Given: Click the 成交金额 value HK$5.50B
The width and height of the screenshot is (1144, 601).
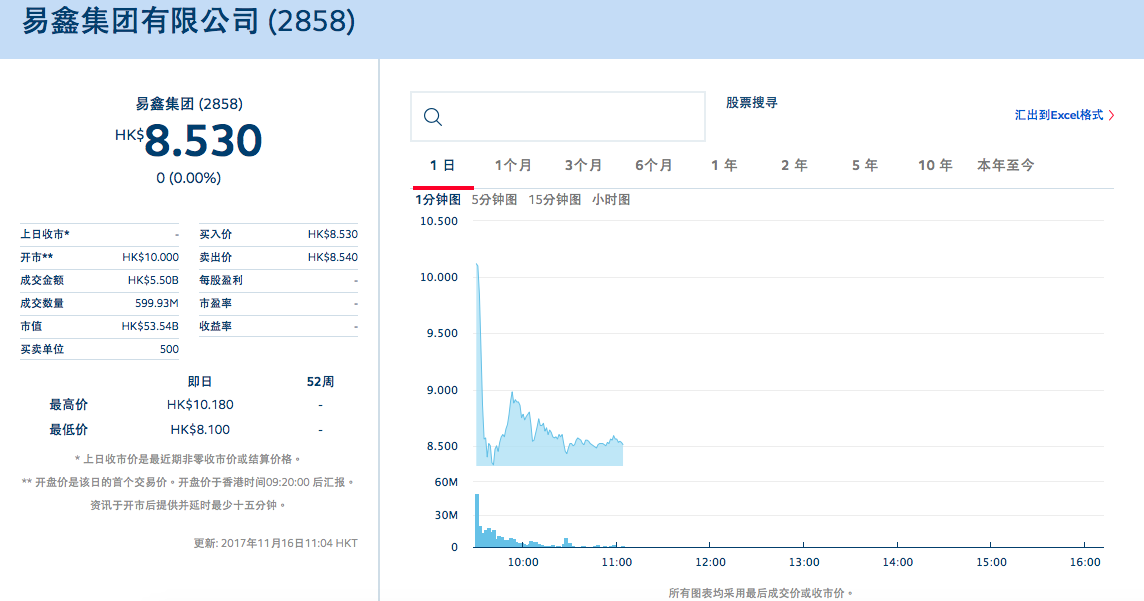Looking at the screenshot, I should pyautogui.click(x=153, y=280).
